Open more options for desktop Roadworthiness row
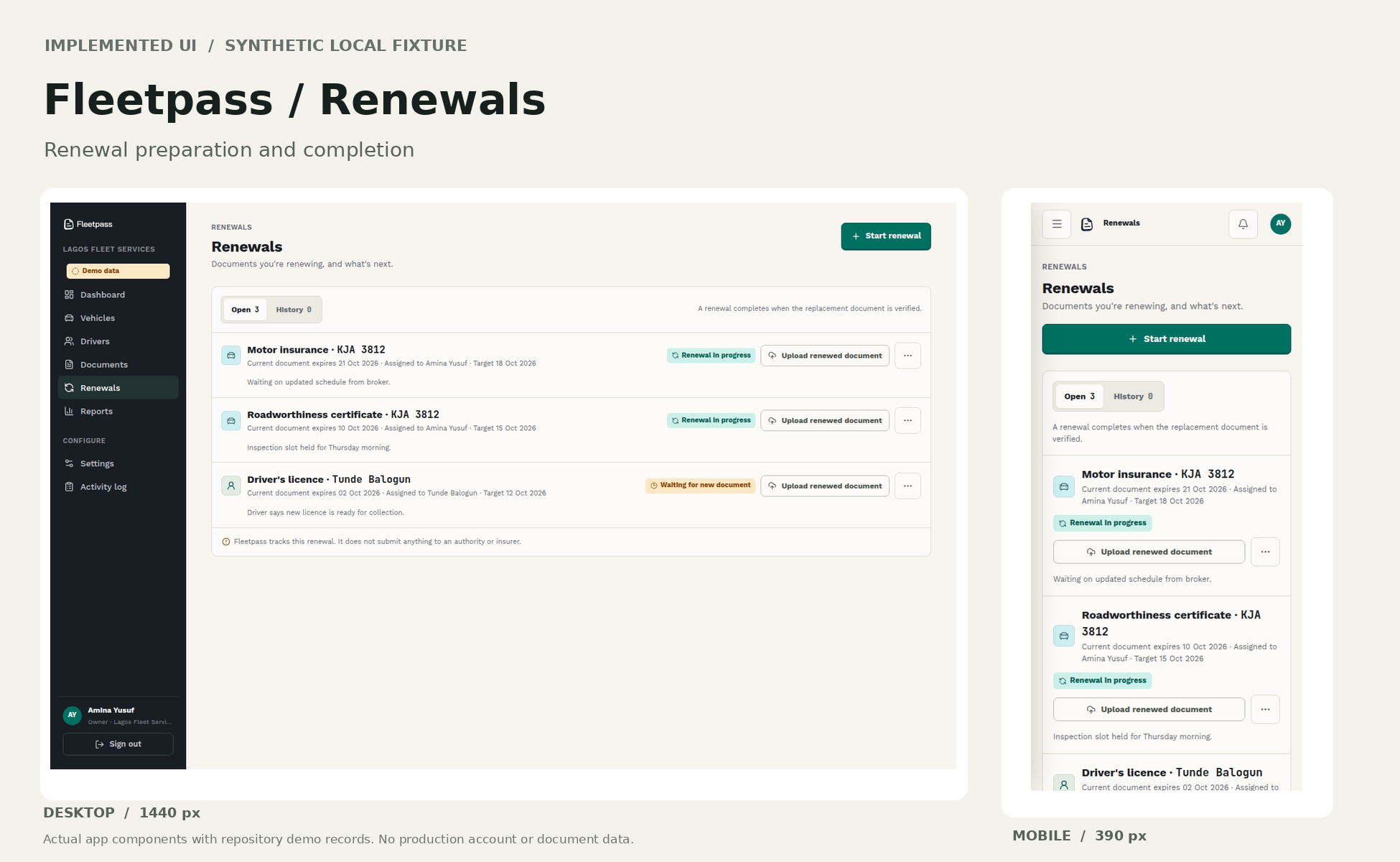Image resolution: width=1400 pixels, height=862 pixels. pyautogui.click(x=907, y=420)
